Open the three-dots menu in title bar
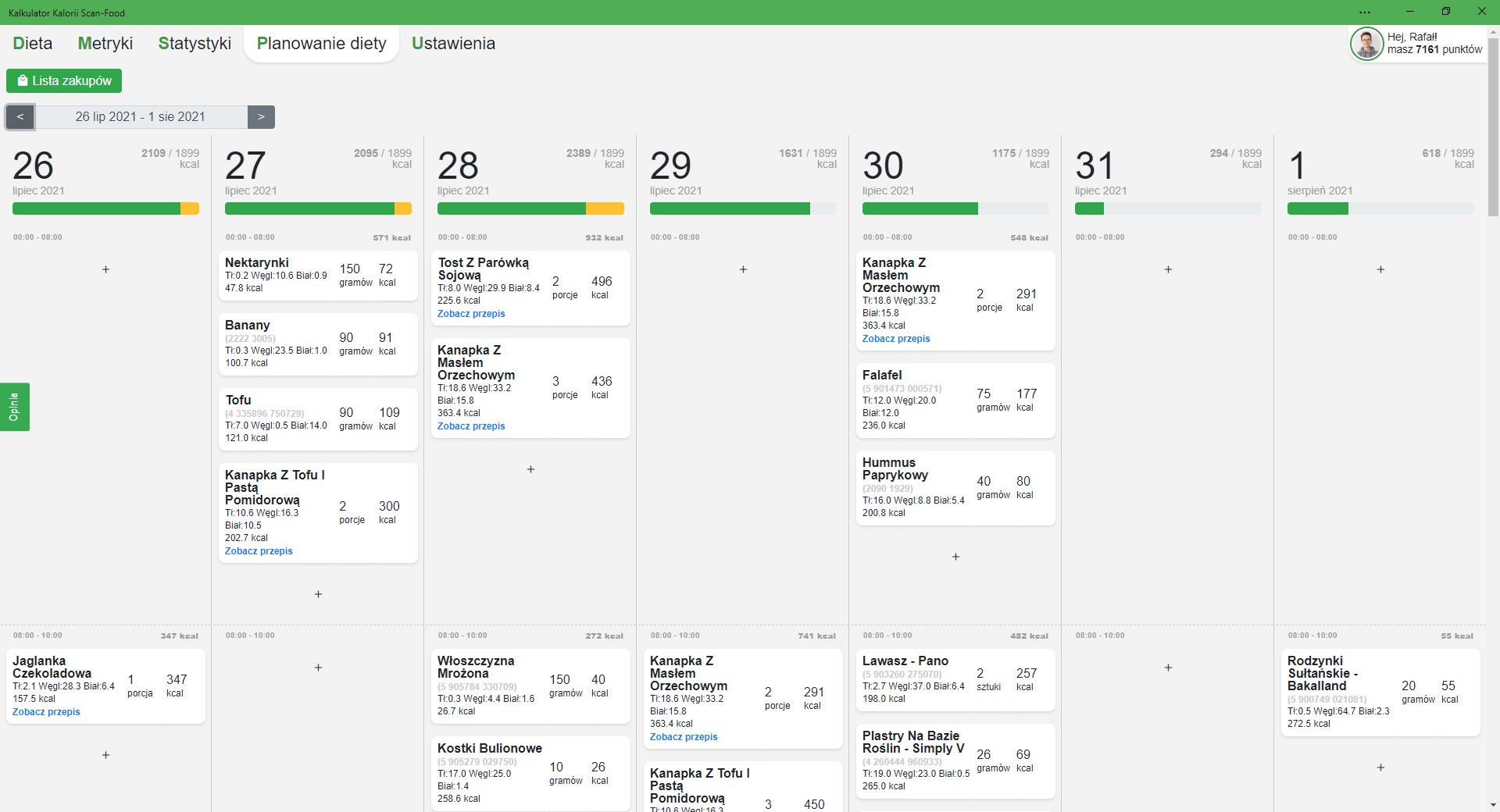The height and width of the screenshot is (812, 1500). 1365,12
